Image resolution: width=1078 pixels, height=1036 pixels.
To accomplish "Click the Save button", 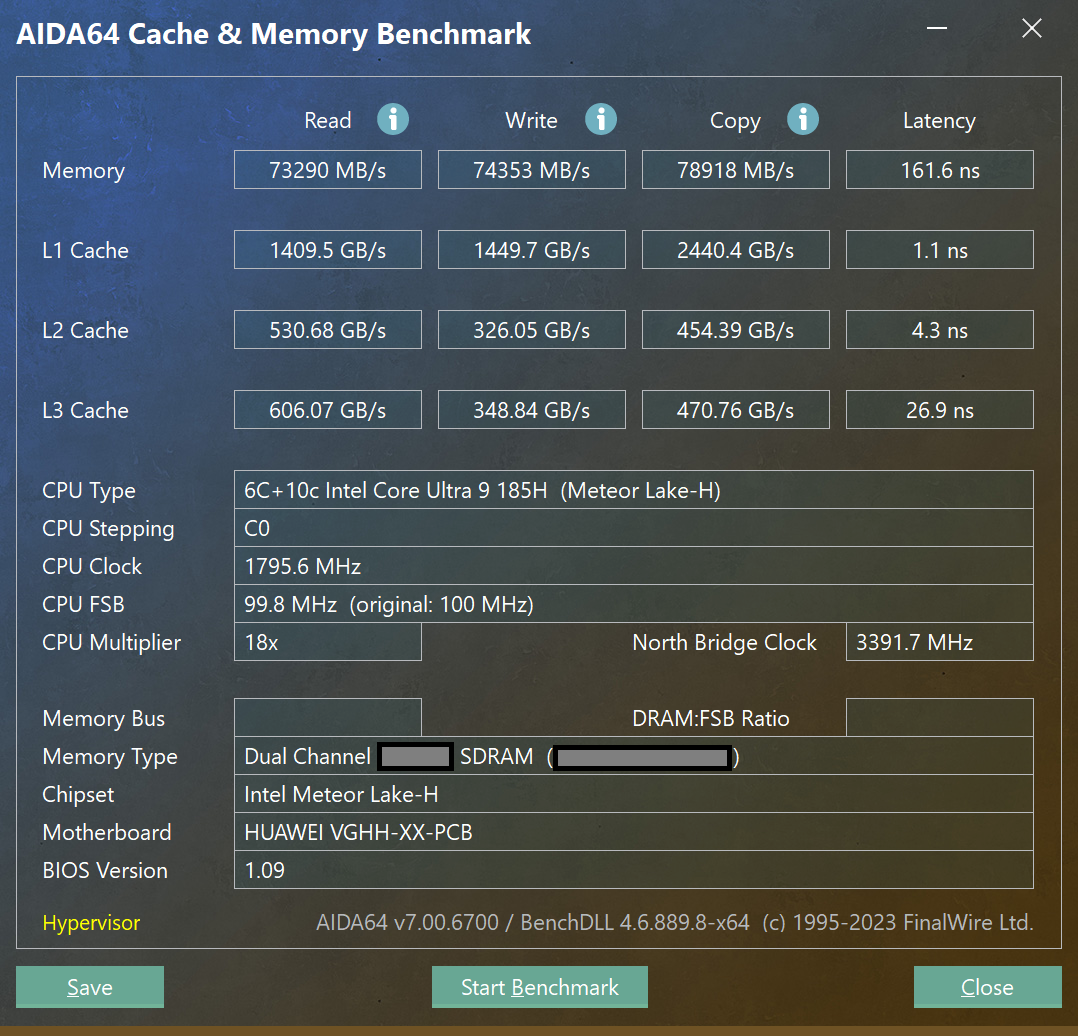I will (89, 987).
